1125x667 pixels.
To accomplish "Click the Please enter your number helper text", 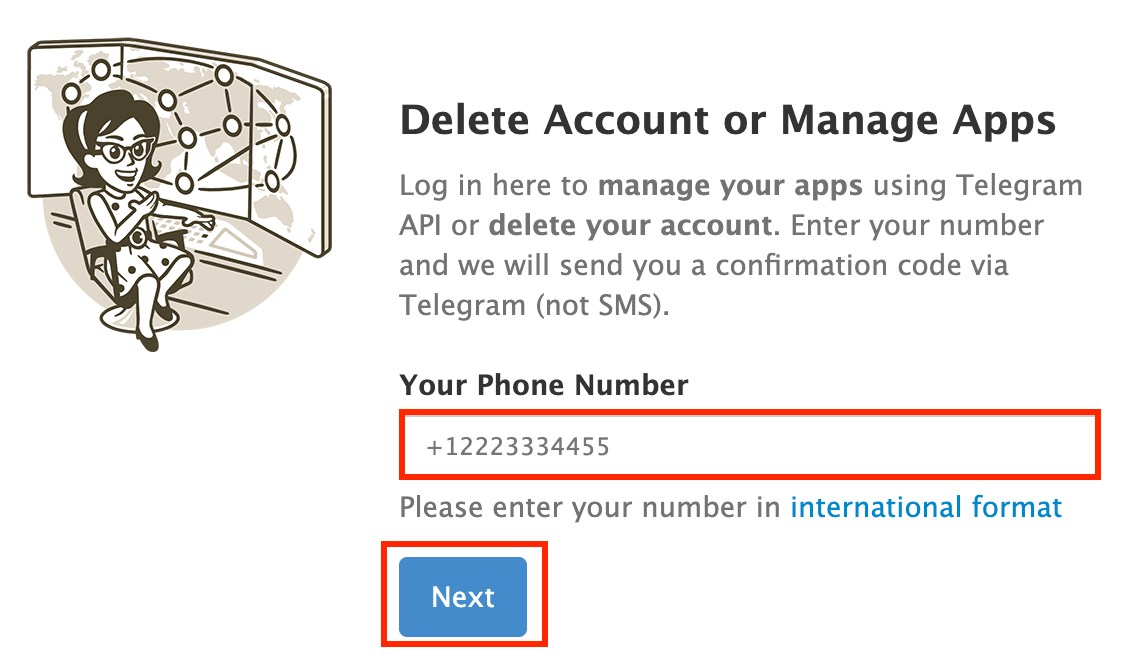I will point(590,507).
